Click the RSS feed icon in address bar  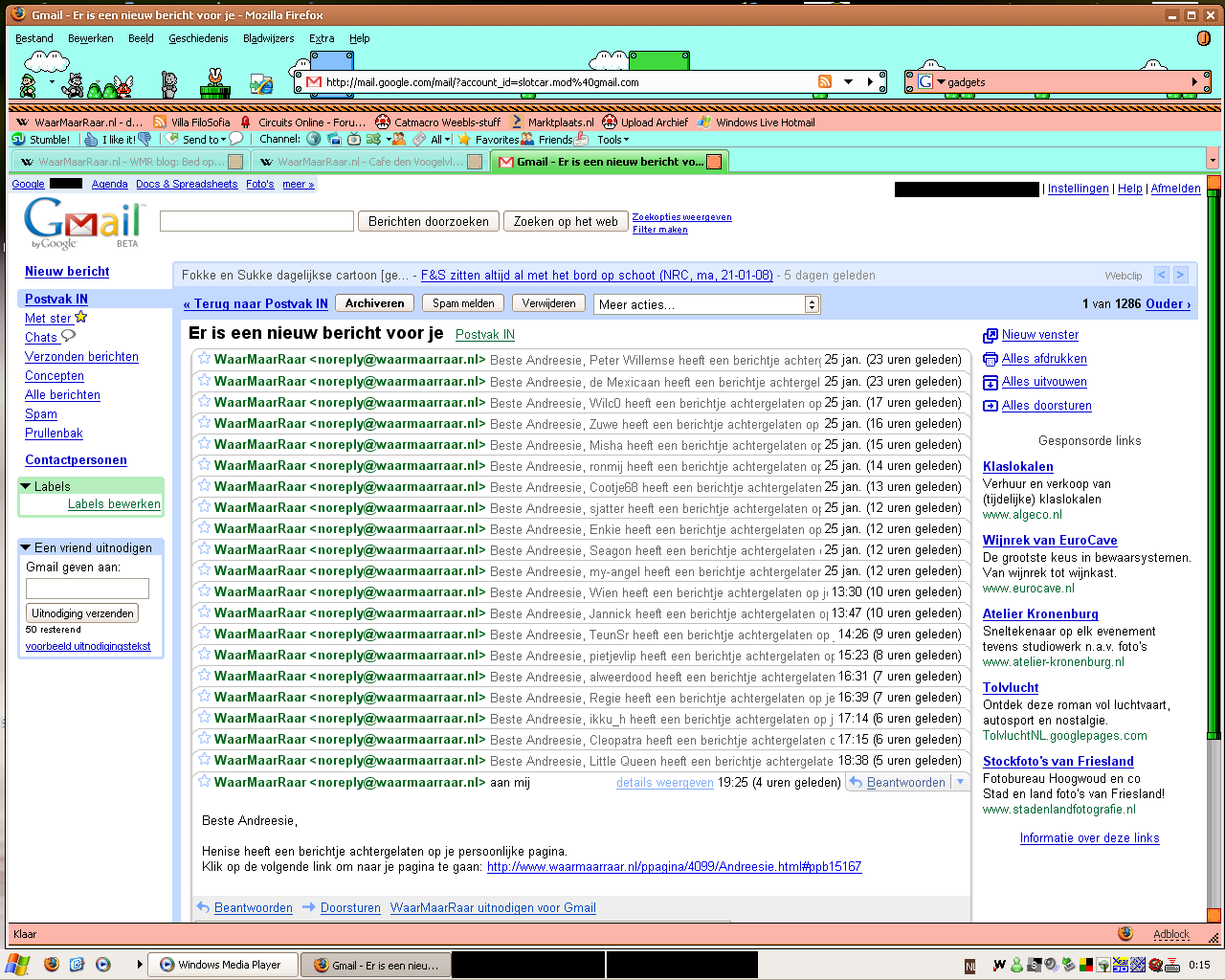coord(824,82)
